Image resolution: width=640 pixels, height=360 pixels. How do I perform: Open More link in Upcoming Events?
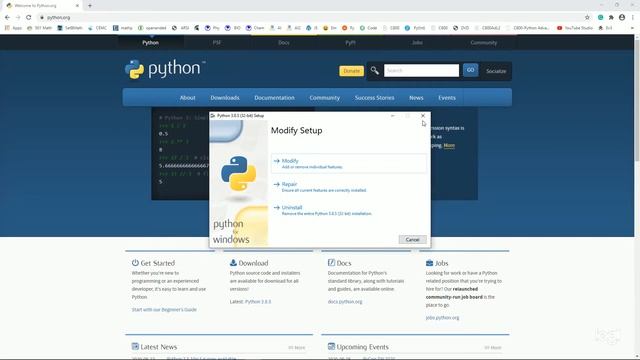493,348
